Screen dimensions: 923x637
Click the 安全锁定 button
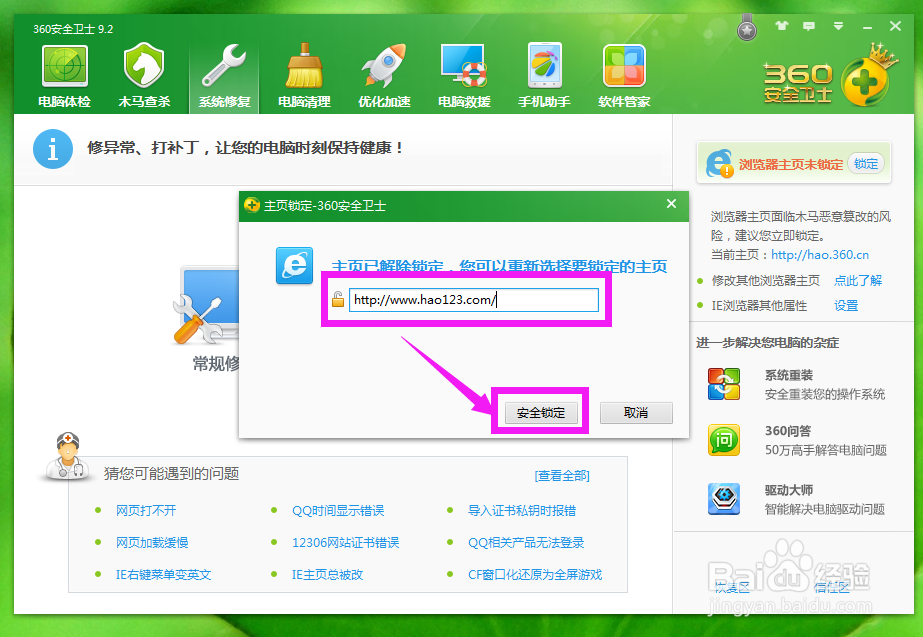click(541, 413)
